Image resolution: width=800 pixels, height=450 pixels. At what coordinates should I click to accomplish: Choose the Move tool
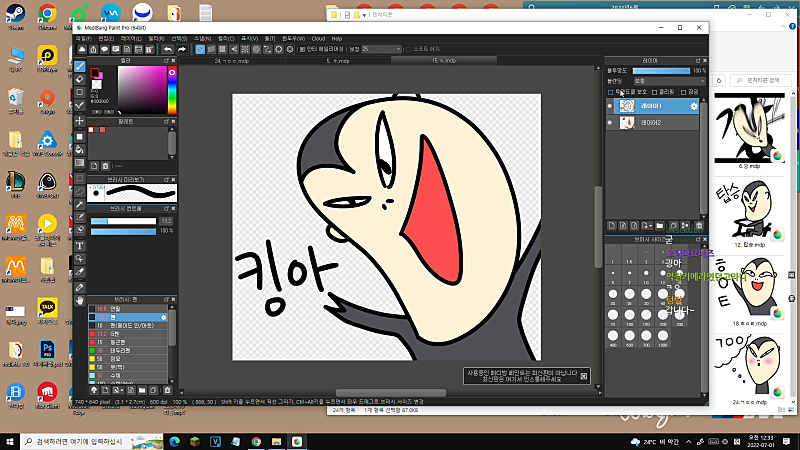pyautogui.click(x=80, y=121)
